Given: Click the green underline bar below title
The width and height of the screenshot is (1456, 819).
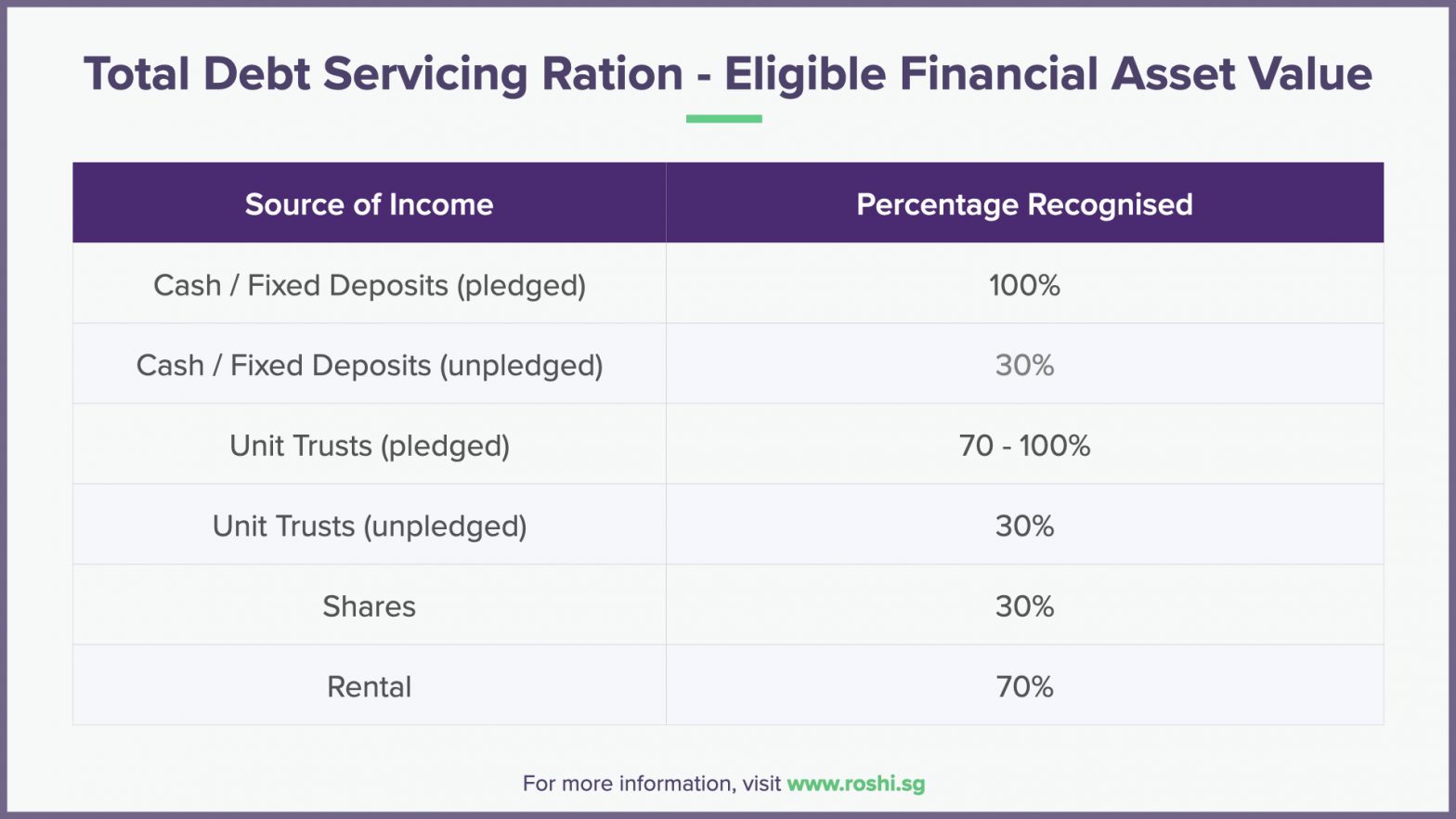Looking at the screenshot, I should click(723, 119).
